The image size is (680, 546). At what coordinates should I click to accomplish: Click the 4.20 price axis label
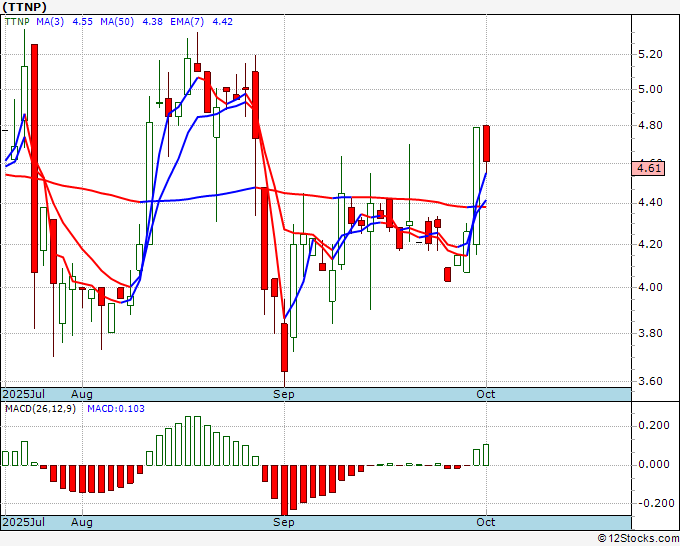coord(651,245)
